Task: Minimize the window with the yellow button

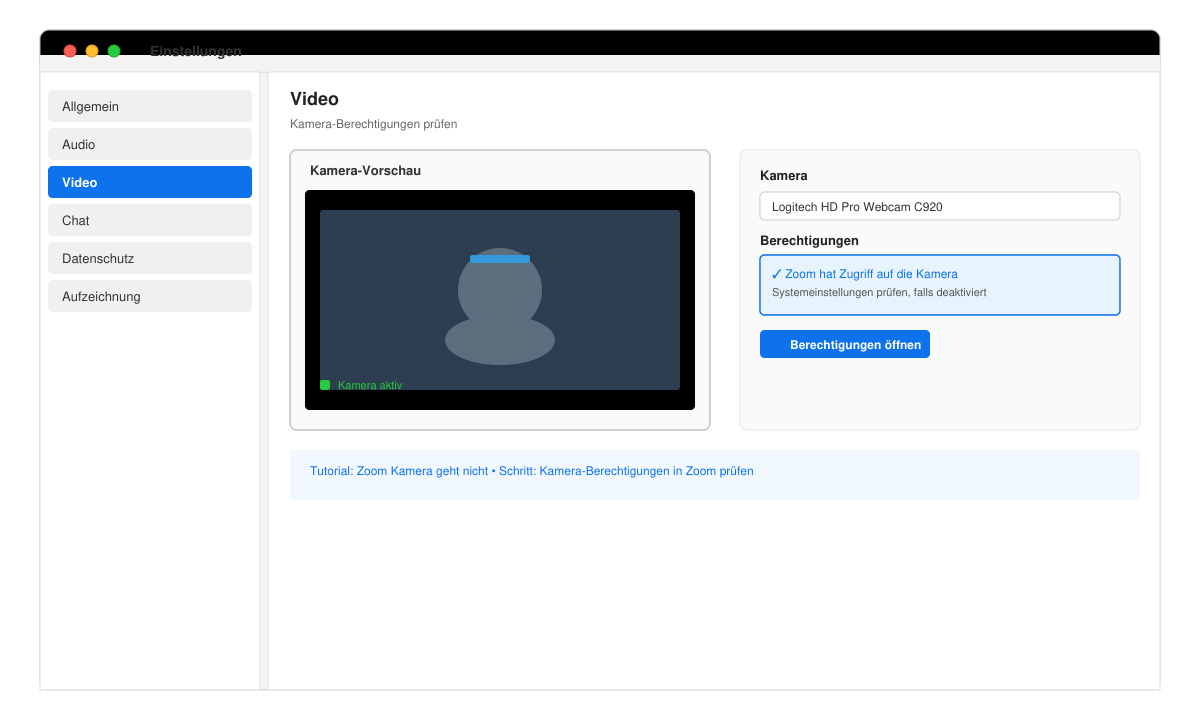Action: pyautogui.click(x=92, y=51)
